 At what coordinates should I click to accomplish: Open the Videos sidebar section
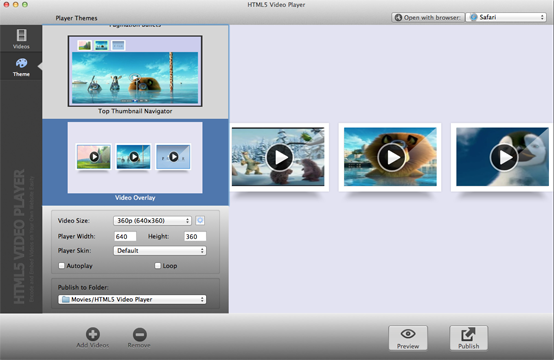pos(21,39)
